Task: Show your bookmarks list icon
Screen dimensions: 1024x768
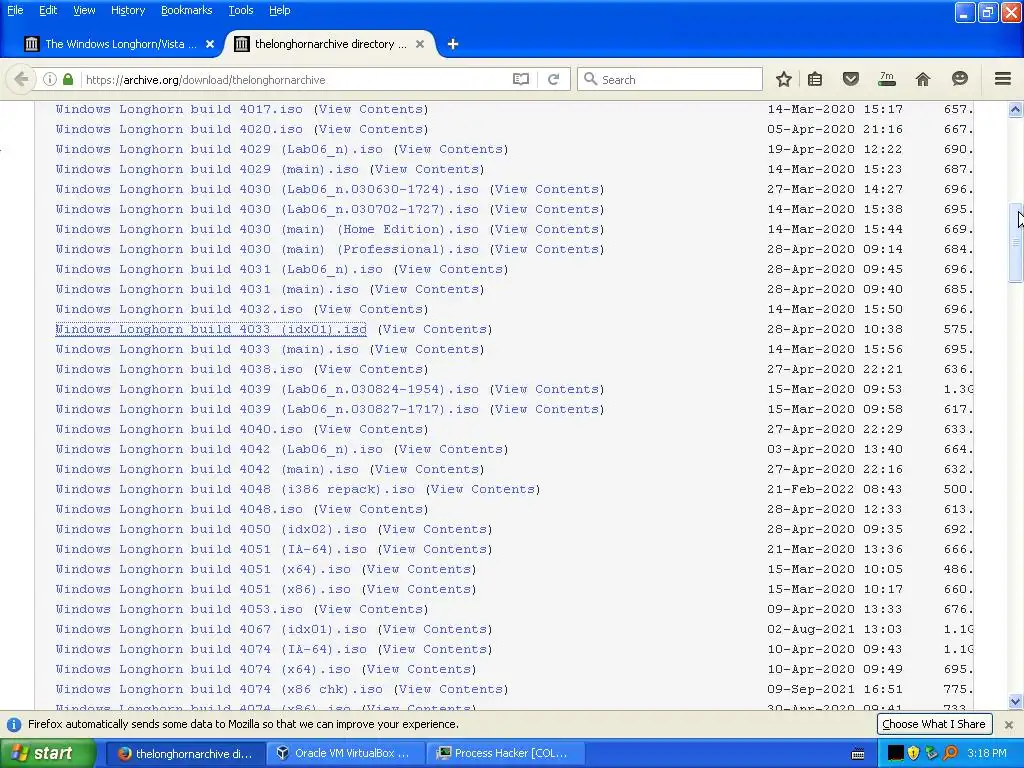Action: pyautogui.click(x=815, y=80)
